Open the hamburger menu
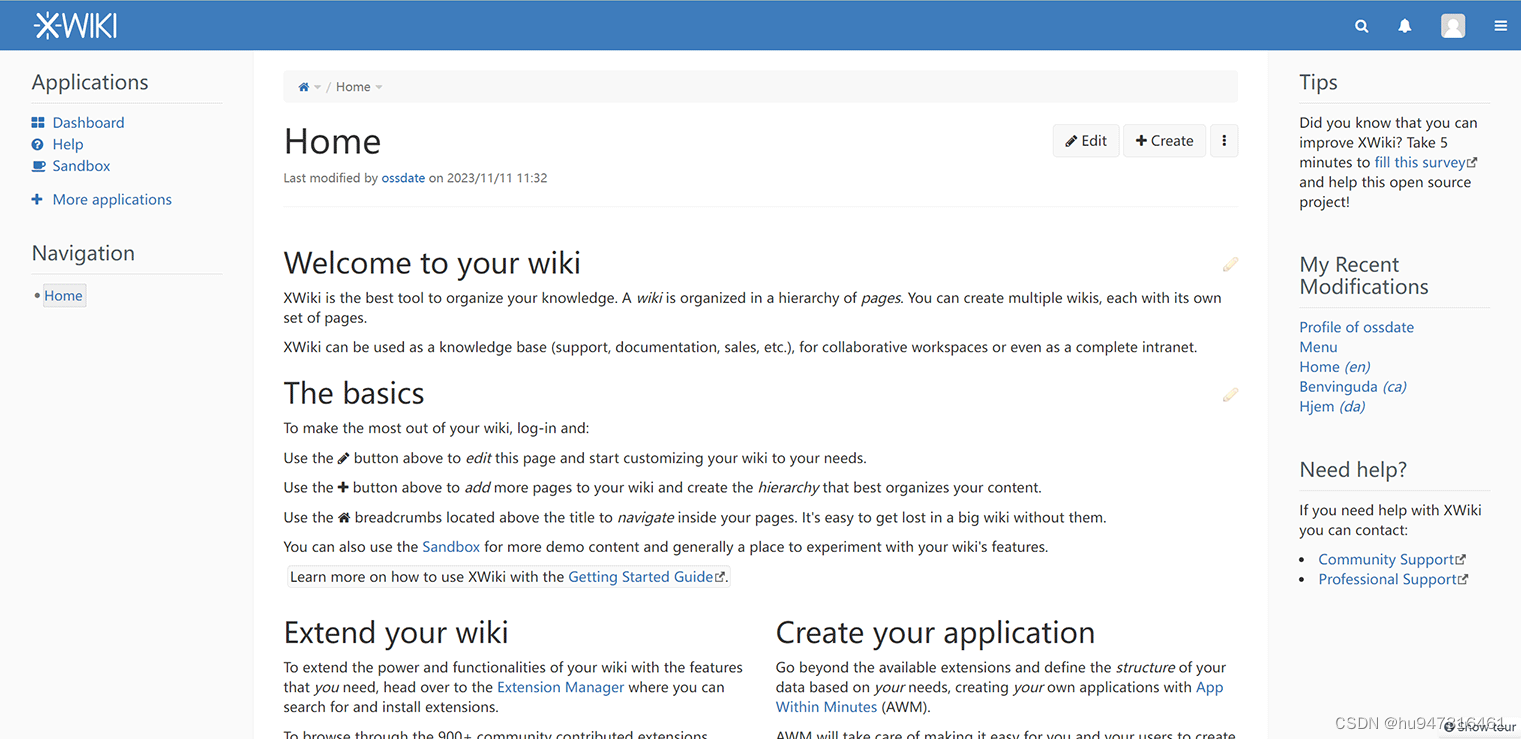1521x739 pixels. (x=1500, y=25)
